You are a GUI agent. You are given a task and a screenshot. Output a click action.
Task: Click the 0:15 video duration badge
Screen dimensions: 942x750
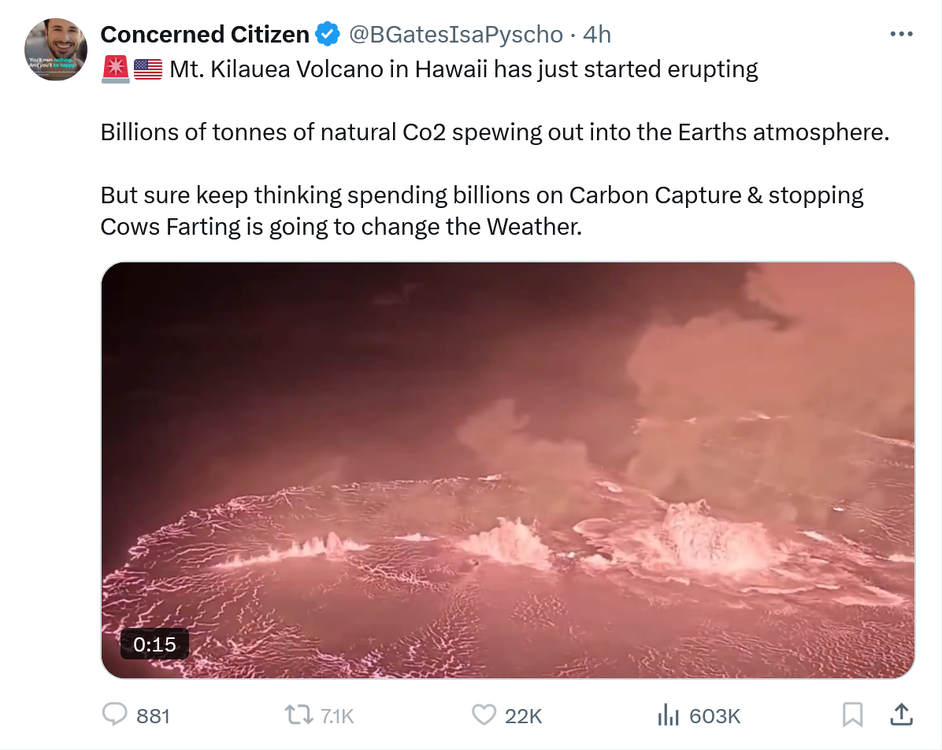pos(155,645)
